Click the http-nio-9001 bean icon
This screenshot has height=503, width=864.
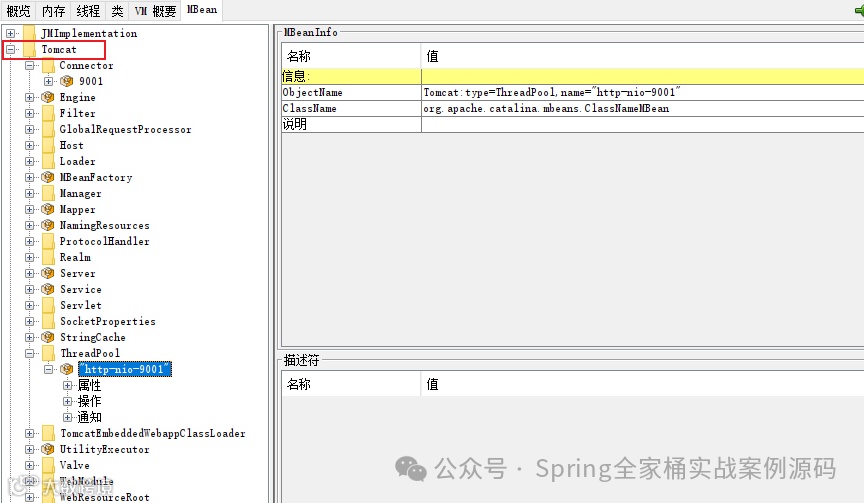pos(67,369)
